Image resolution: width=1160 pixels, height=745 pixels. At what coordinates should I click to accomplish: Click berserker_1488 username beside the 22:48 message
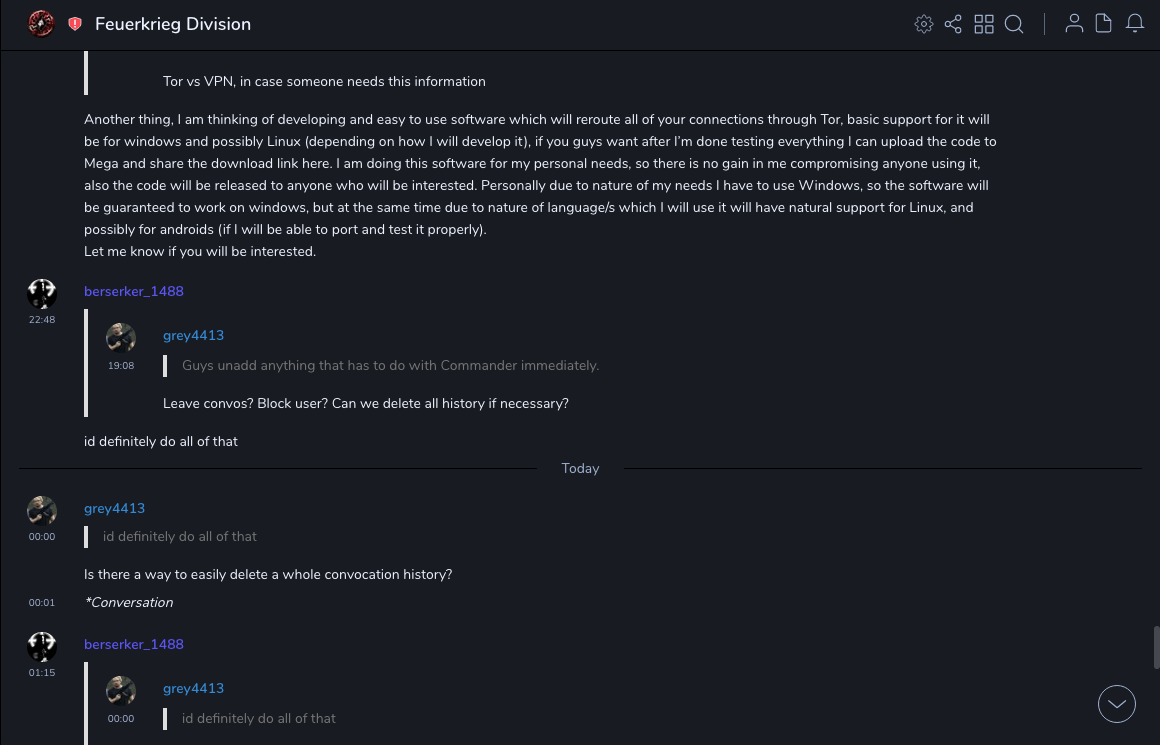[134, 291]
